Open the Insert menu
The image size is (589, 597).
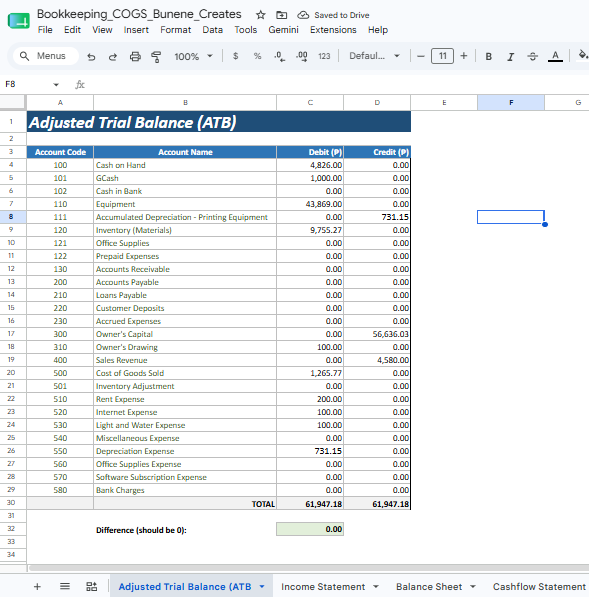pos(136,30)
